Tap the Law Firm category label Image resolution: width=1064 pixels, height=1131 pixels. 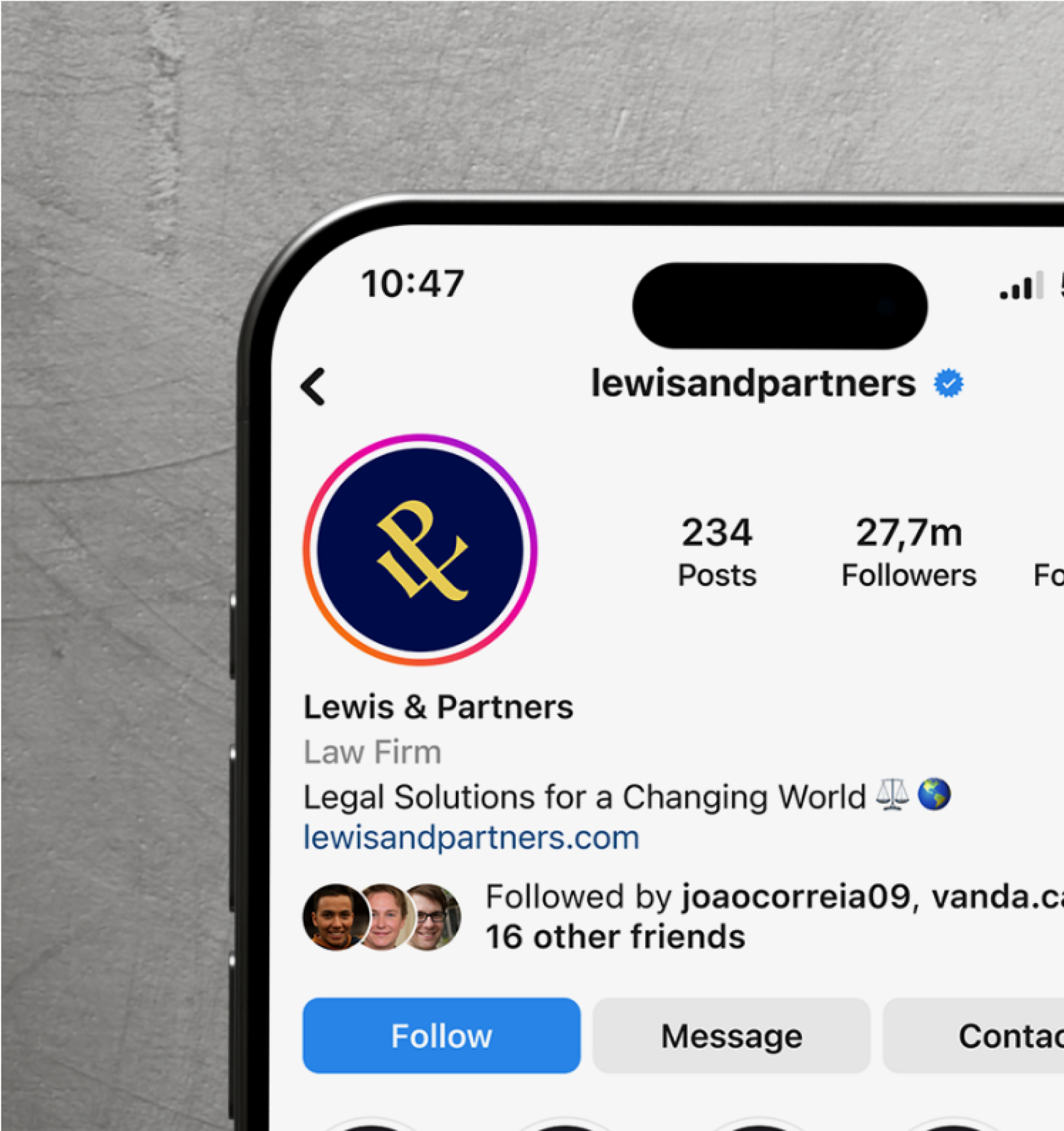[x=372, y=752]
